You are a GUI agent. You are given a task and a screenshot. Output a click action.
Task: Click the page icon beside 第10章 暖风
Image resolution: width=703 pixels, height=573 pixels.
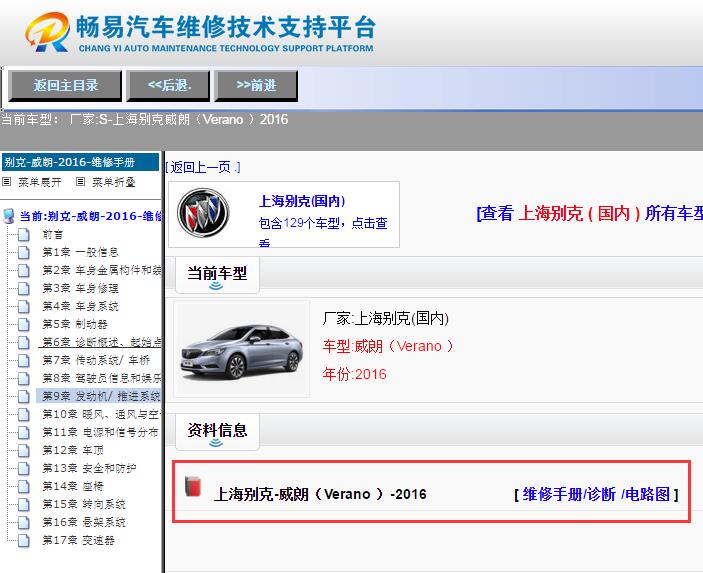click(x=24, y=414)
